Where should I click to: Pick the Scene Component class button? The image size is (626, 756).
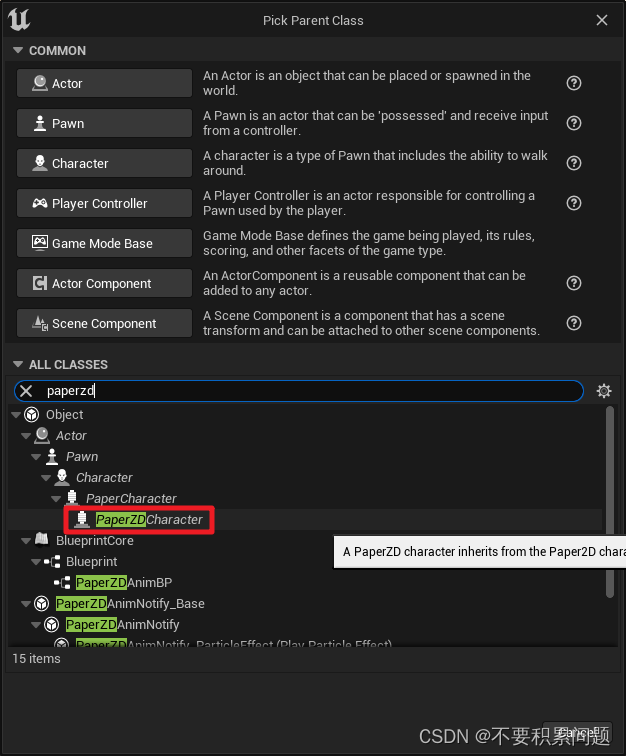tap(104, 324)
